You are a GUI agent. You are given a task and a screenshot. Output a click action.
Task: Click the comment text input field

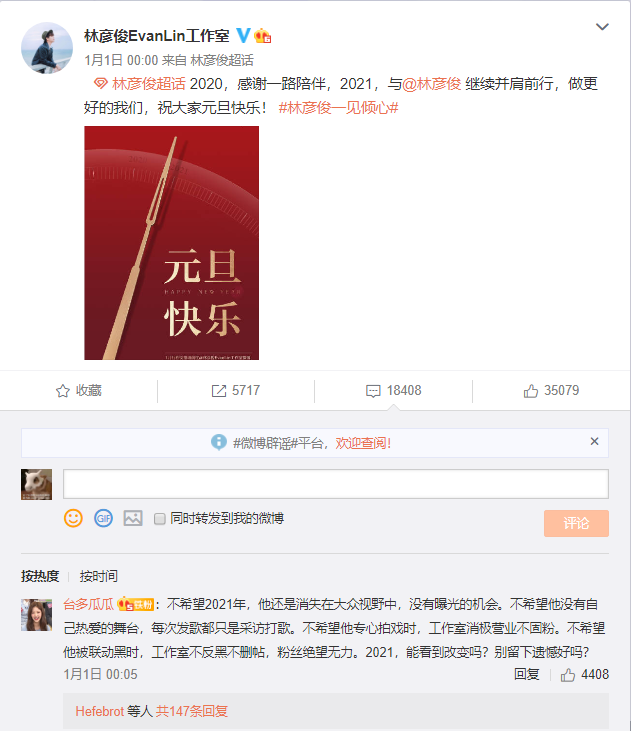[x=336, y=484]
